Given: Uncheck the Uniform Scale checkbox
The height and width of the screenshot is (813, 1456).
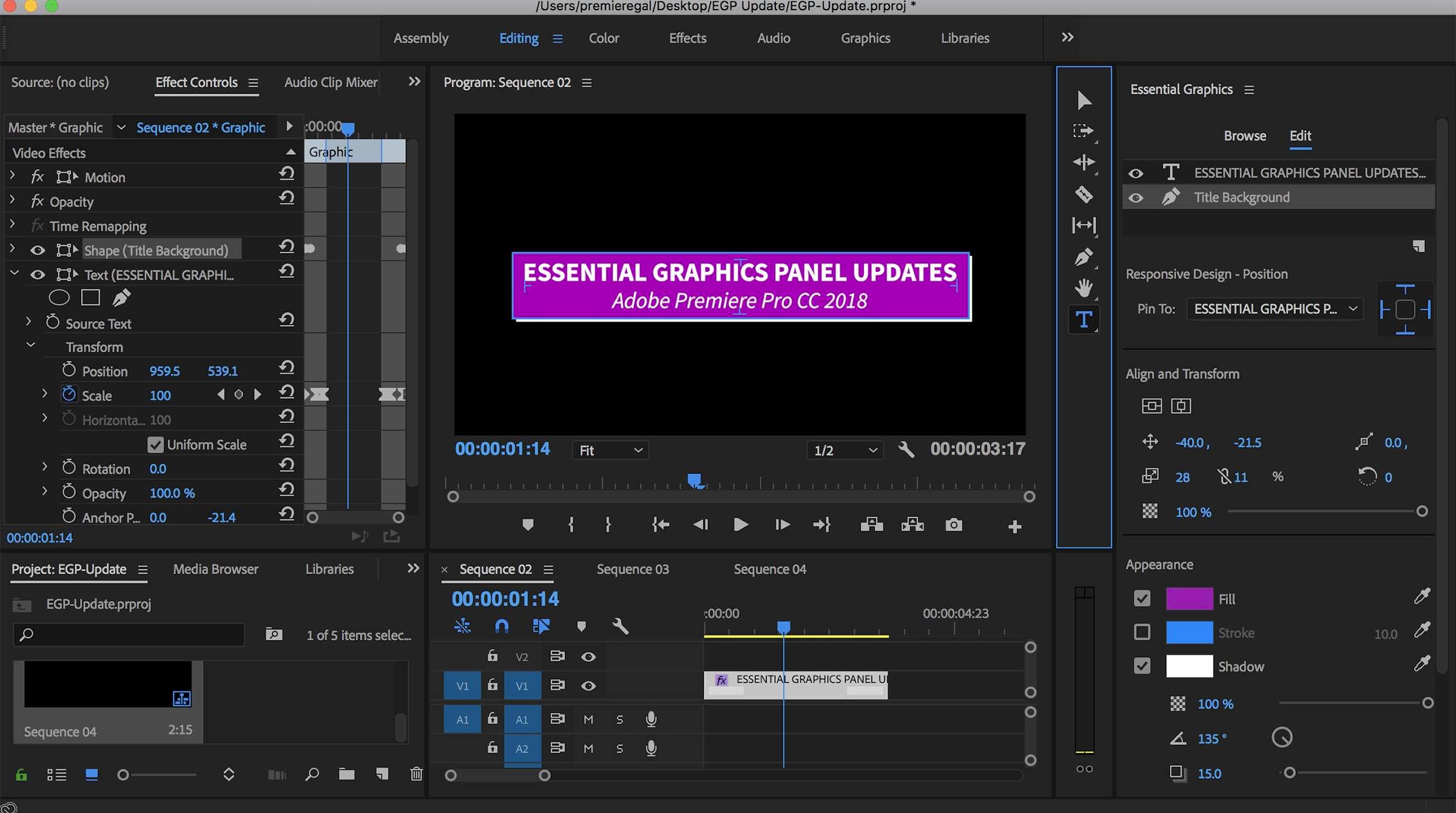Looking at the screenshot, I should (155, 445).
